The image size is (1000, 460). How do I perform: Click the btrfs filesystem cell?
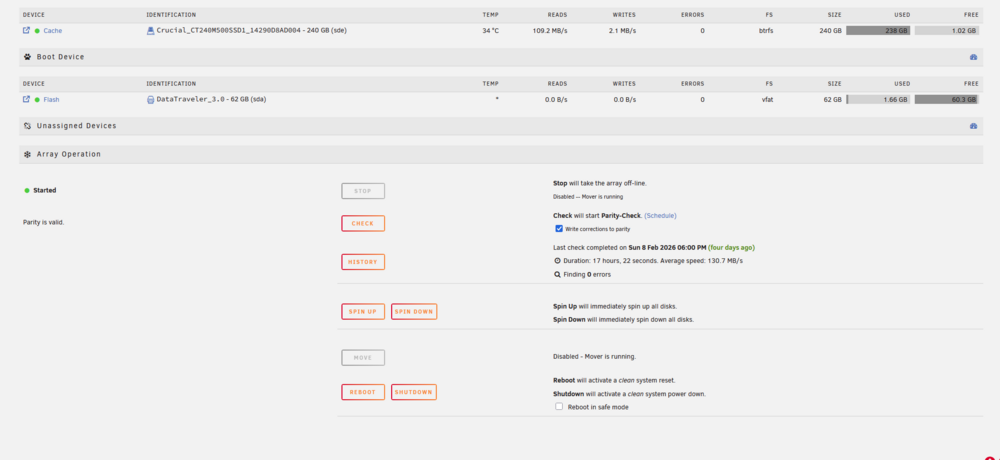click(x=764, y=31)
